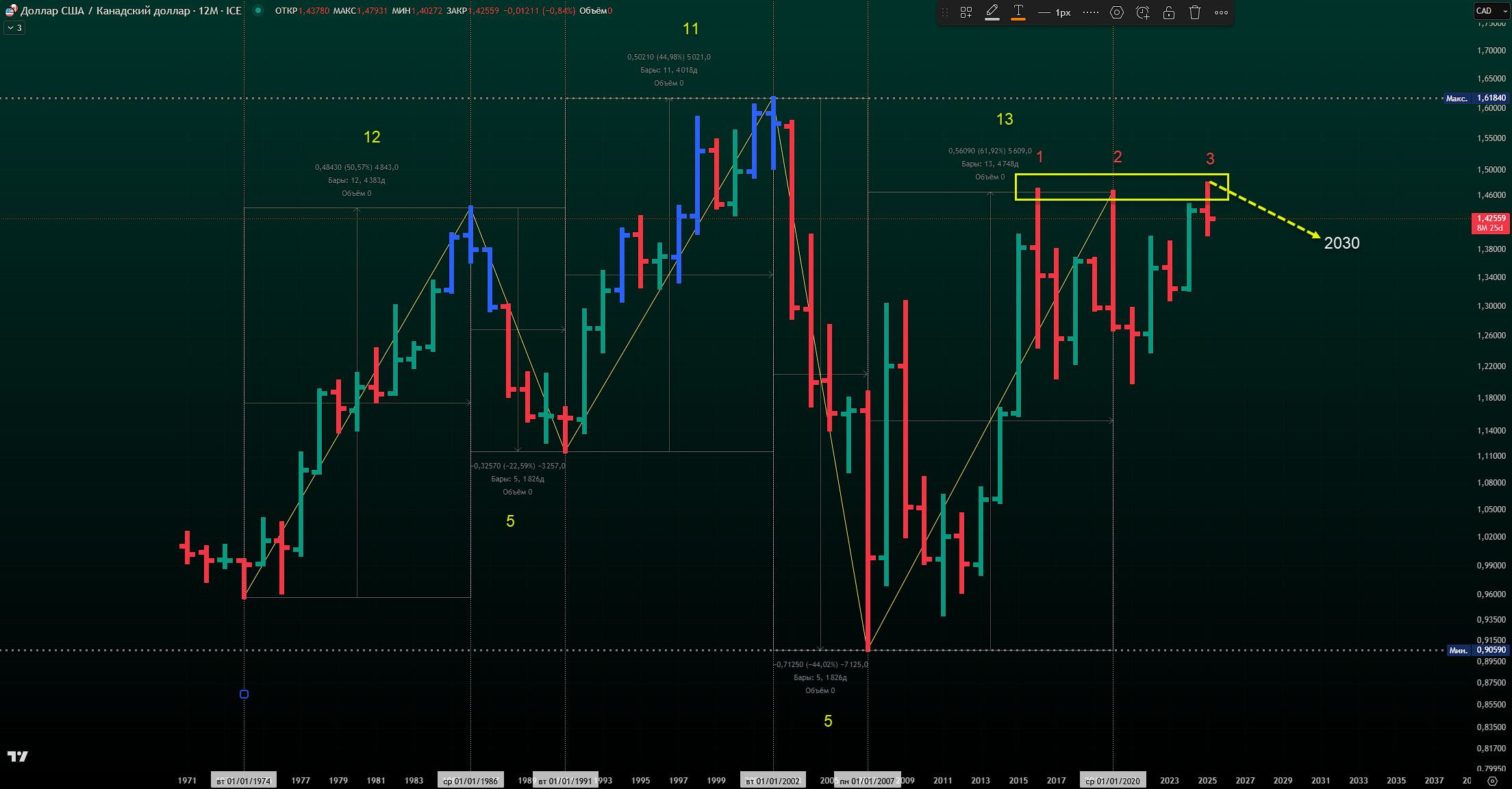The height and width of the screenshot is (789, 1512).
Task: Open more options with the three-dots icon
Action: pyautogui.click(x=1221, y=12)
